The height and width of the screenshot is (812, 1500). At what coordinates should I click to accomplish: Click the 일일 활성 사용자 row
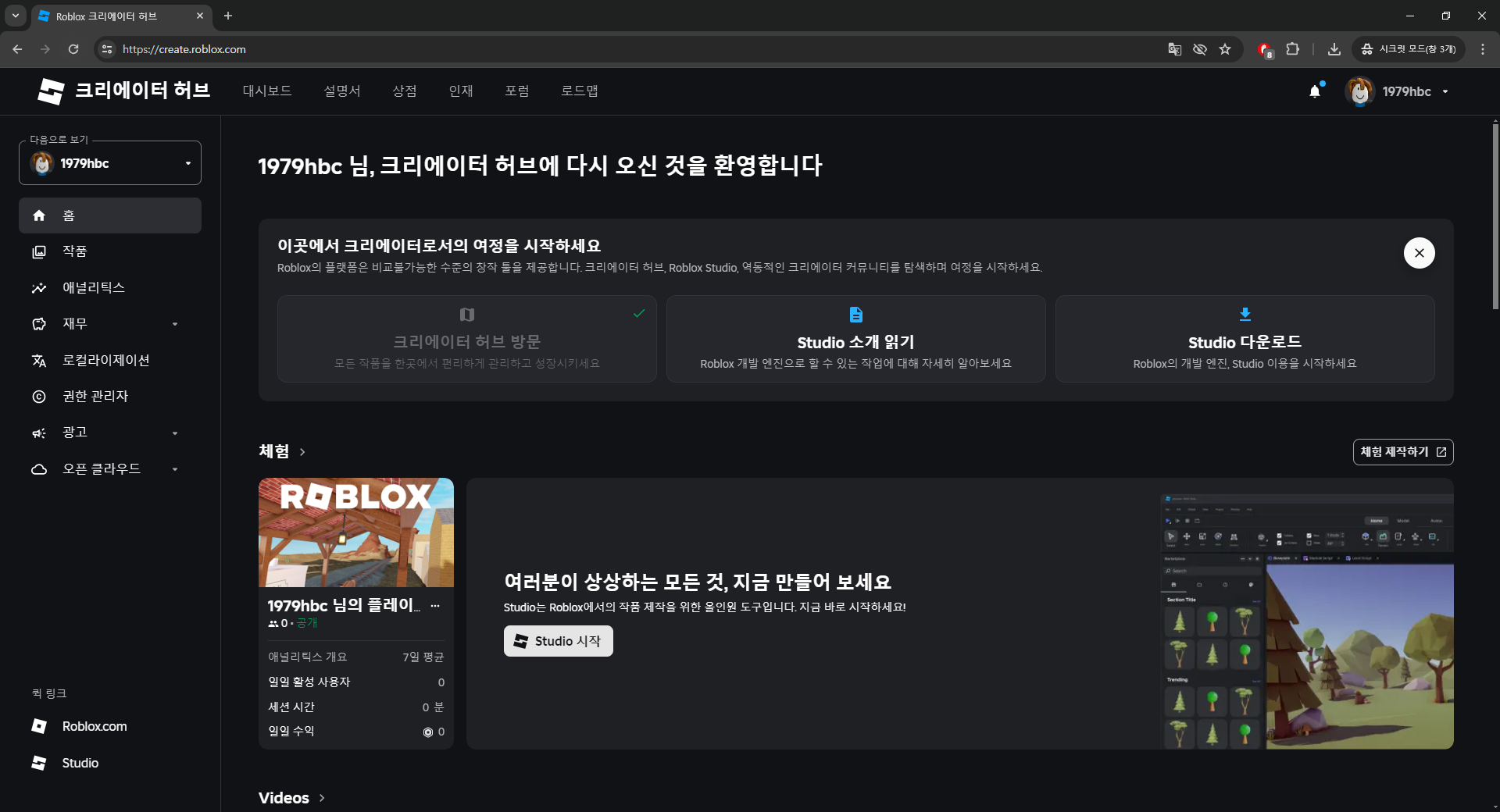[356, 682]
